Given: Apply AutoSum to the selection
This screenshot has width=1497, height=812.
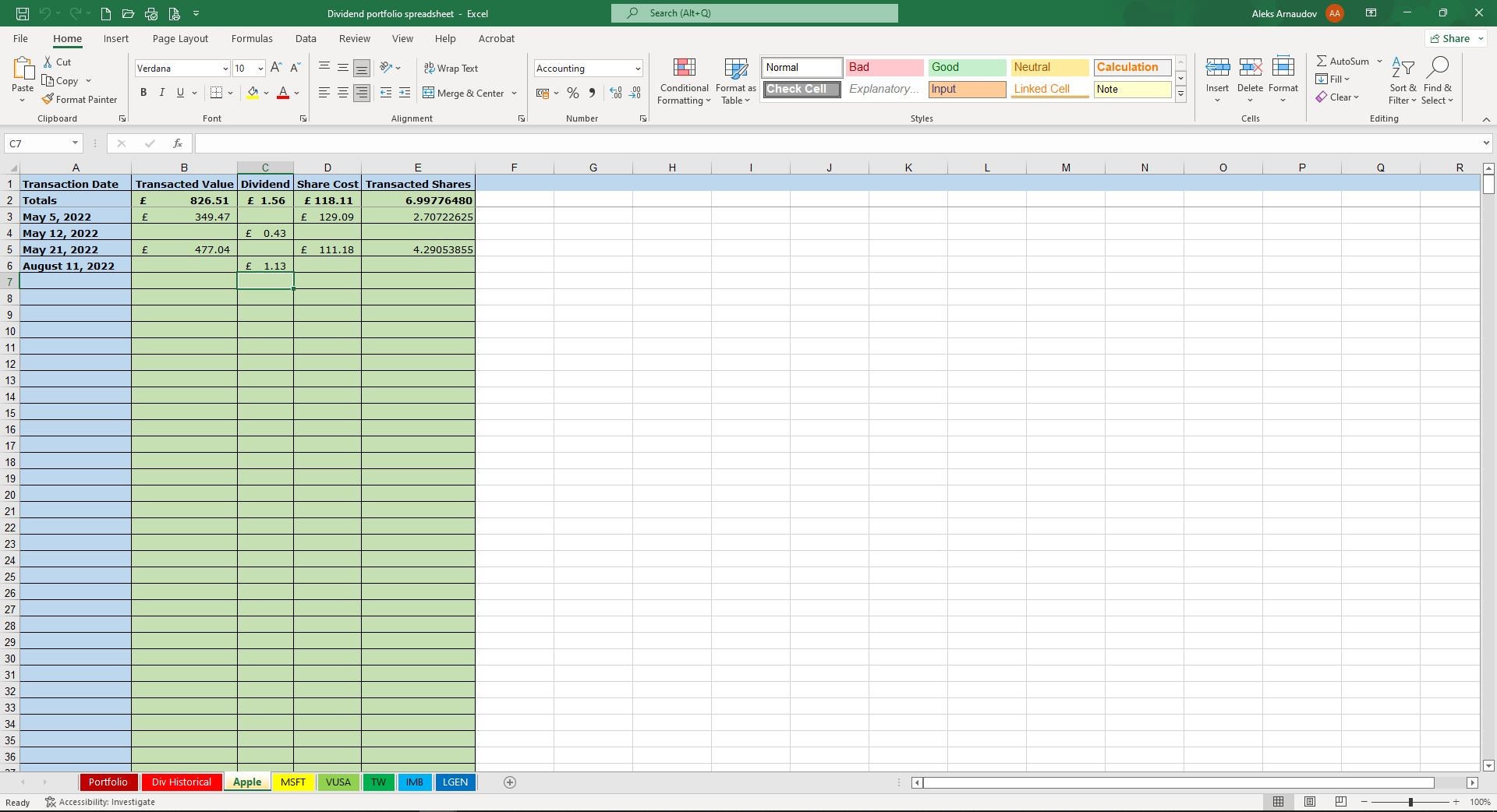Looking at the screenshot, I should 1343,61.
